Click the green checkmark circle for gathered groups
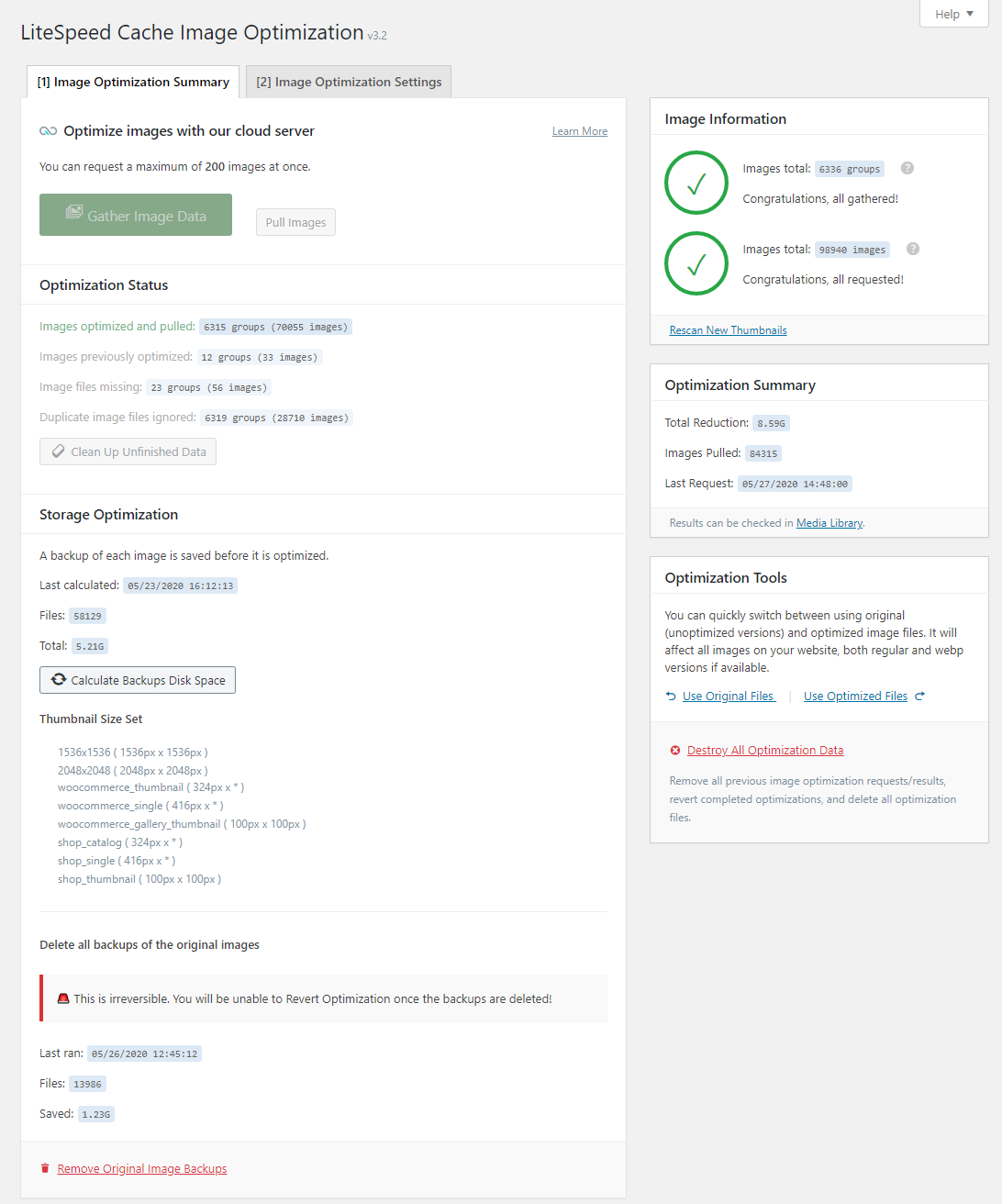 click(696, 183)
